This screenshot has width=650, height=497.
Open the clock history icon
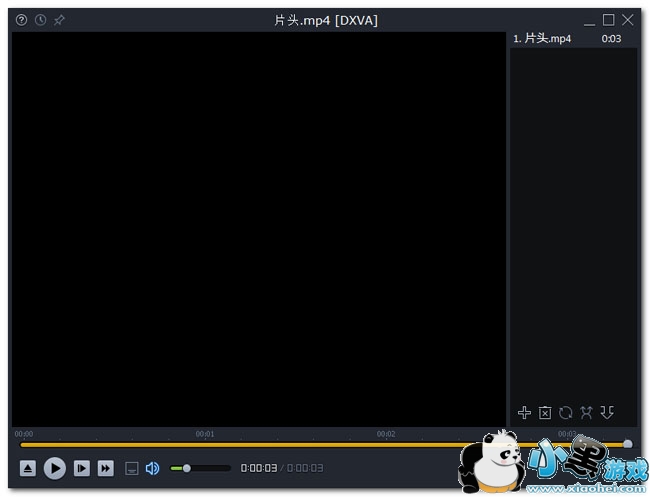(40, 20)
